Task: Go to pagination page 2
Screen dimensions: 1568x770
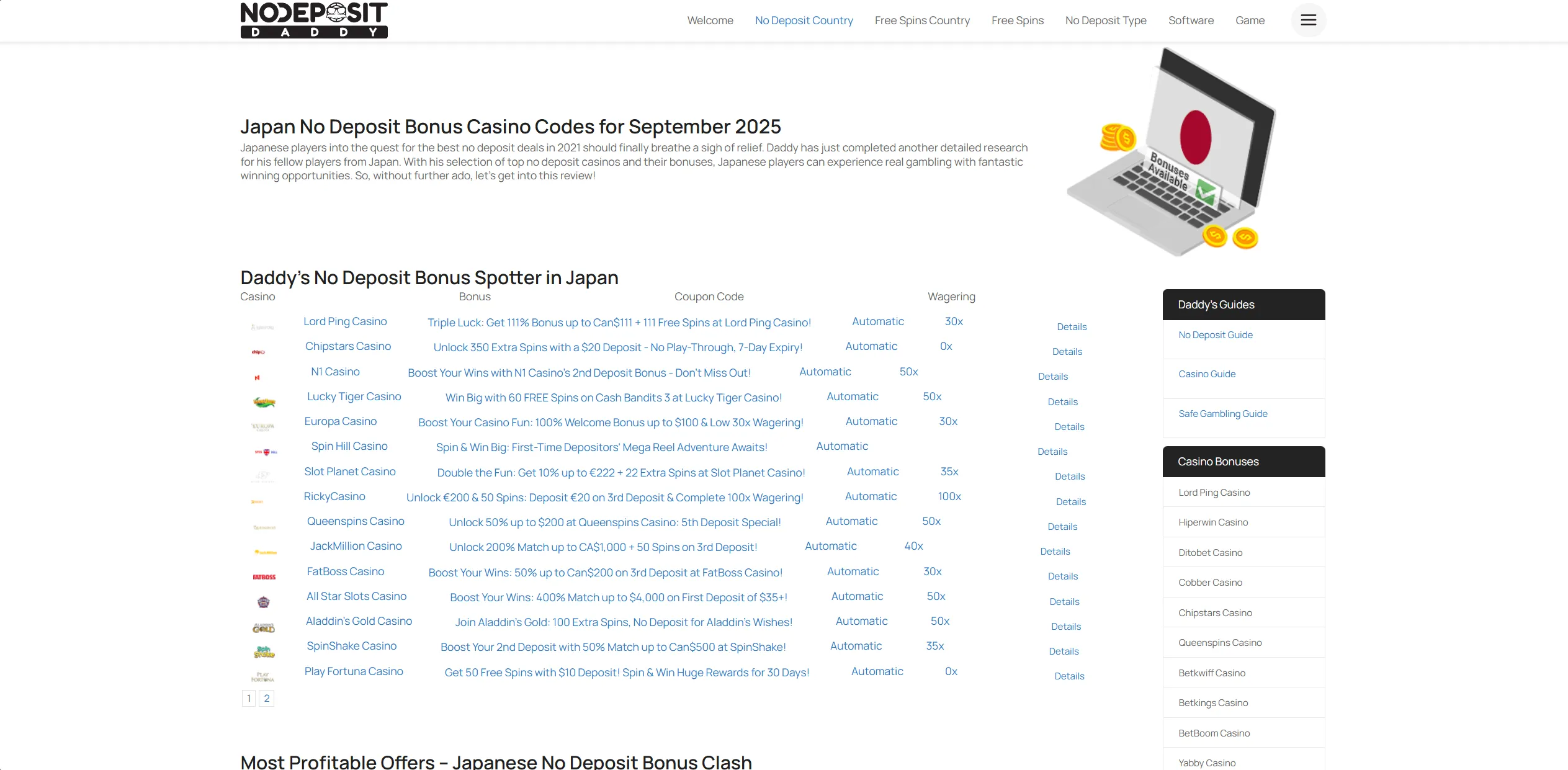Action: 267,698
